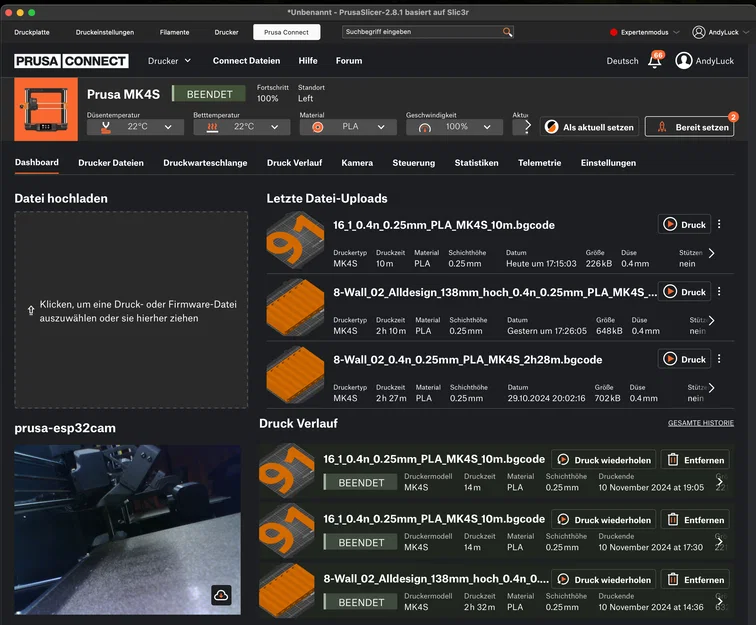756x625 pixels.
Task: Switch to Filamente tab
Action: pyautogui.click(x=175, y=32)
